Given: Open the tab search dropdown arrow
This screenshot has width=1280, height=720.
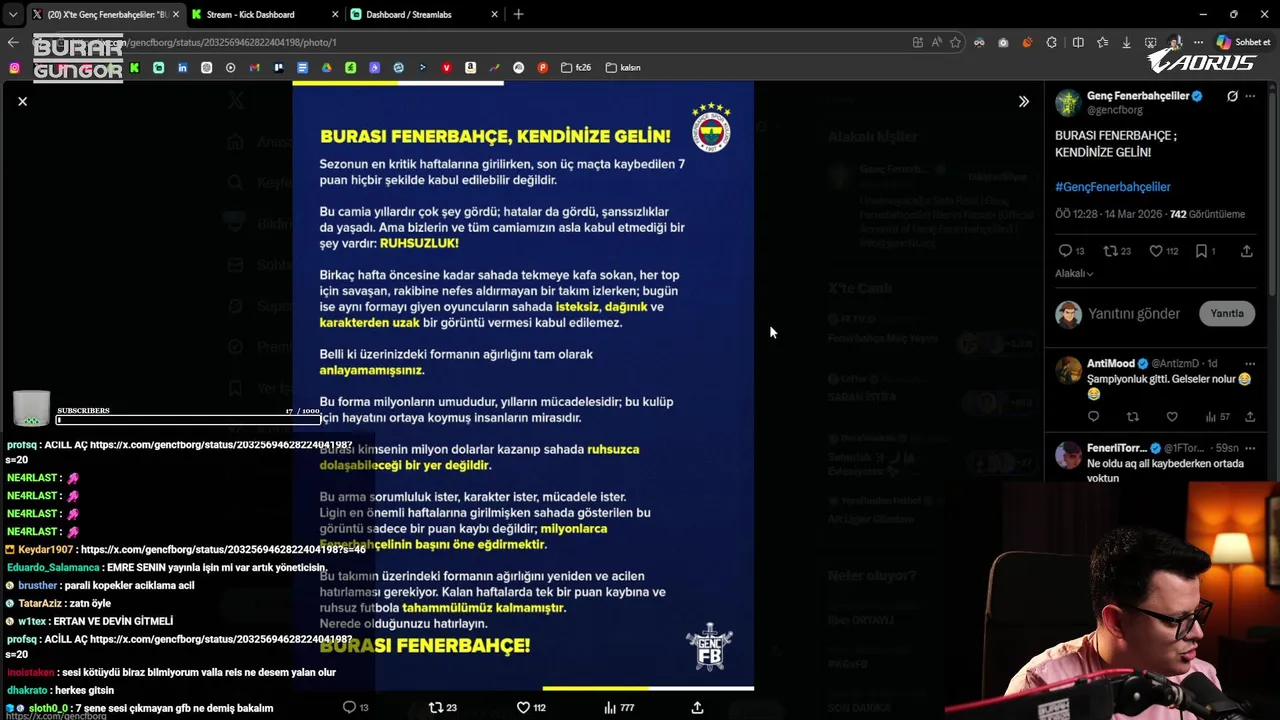Looking at the screenshot, I should (x=12, y=14).
